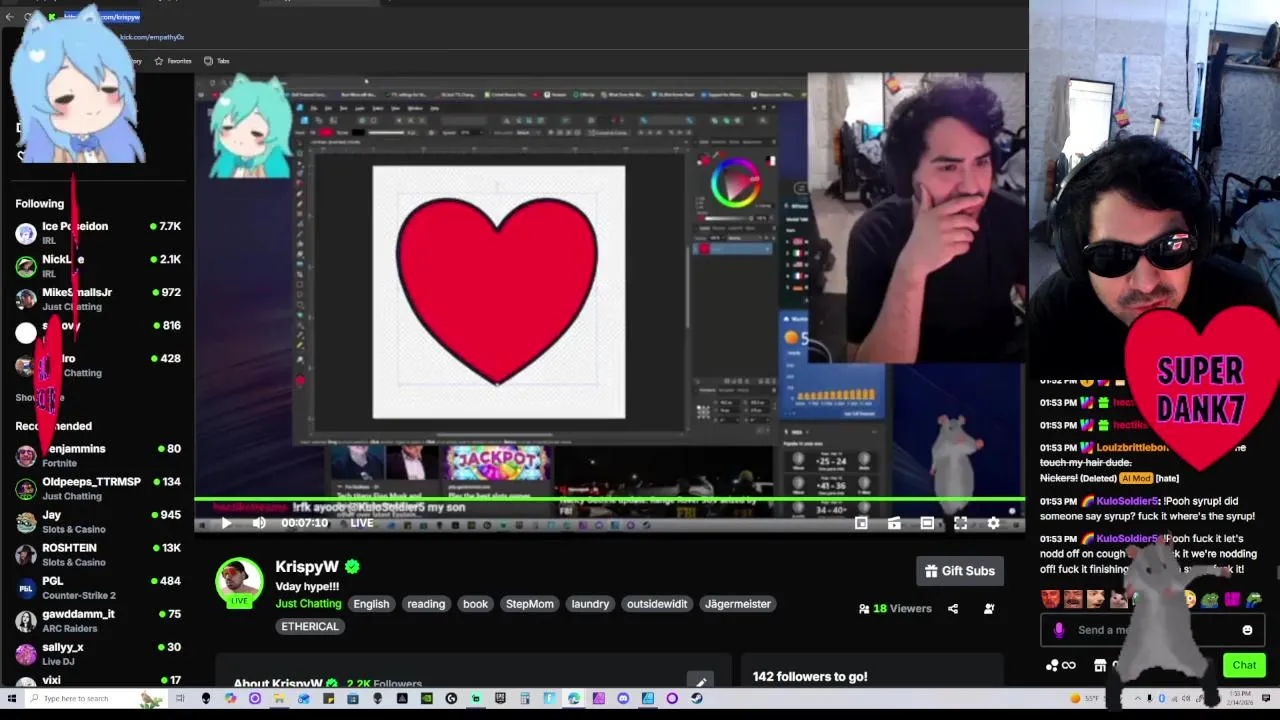This screenshot has height=720, width=1280.
Task: Click the Windows Start button
Action: 12,698
